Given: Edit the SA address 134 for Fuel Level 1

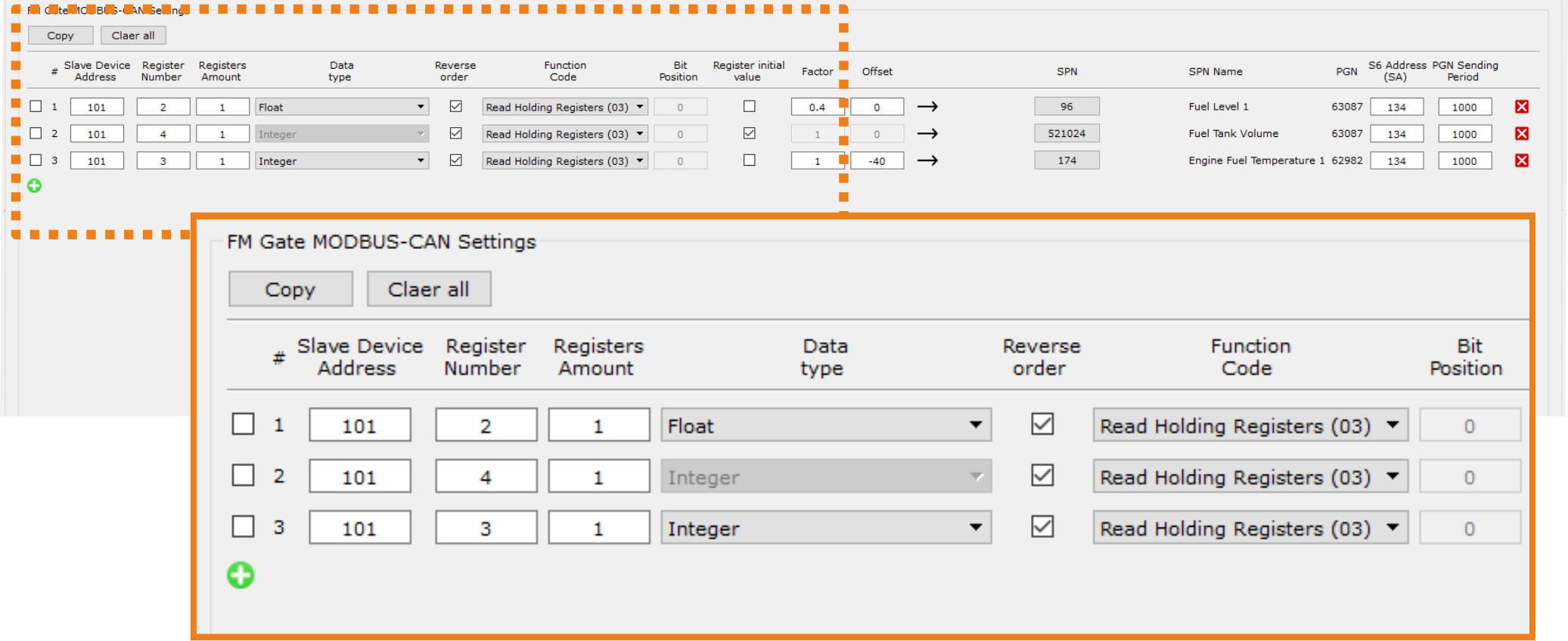Looking at the screenshot, I should click(1396, 107).
